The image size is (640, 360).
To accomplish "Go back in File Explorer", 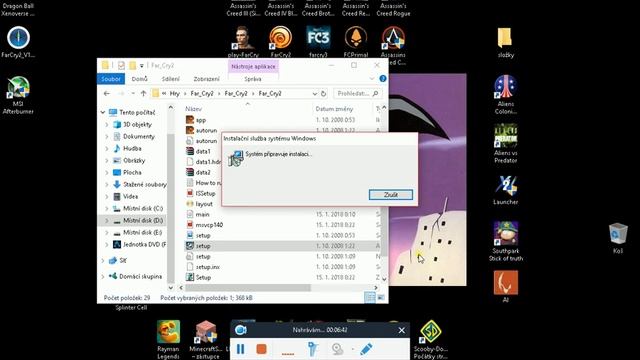I will (x=107, y=93).
